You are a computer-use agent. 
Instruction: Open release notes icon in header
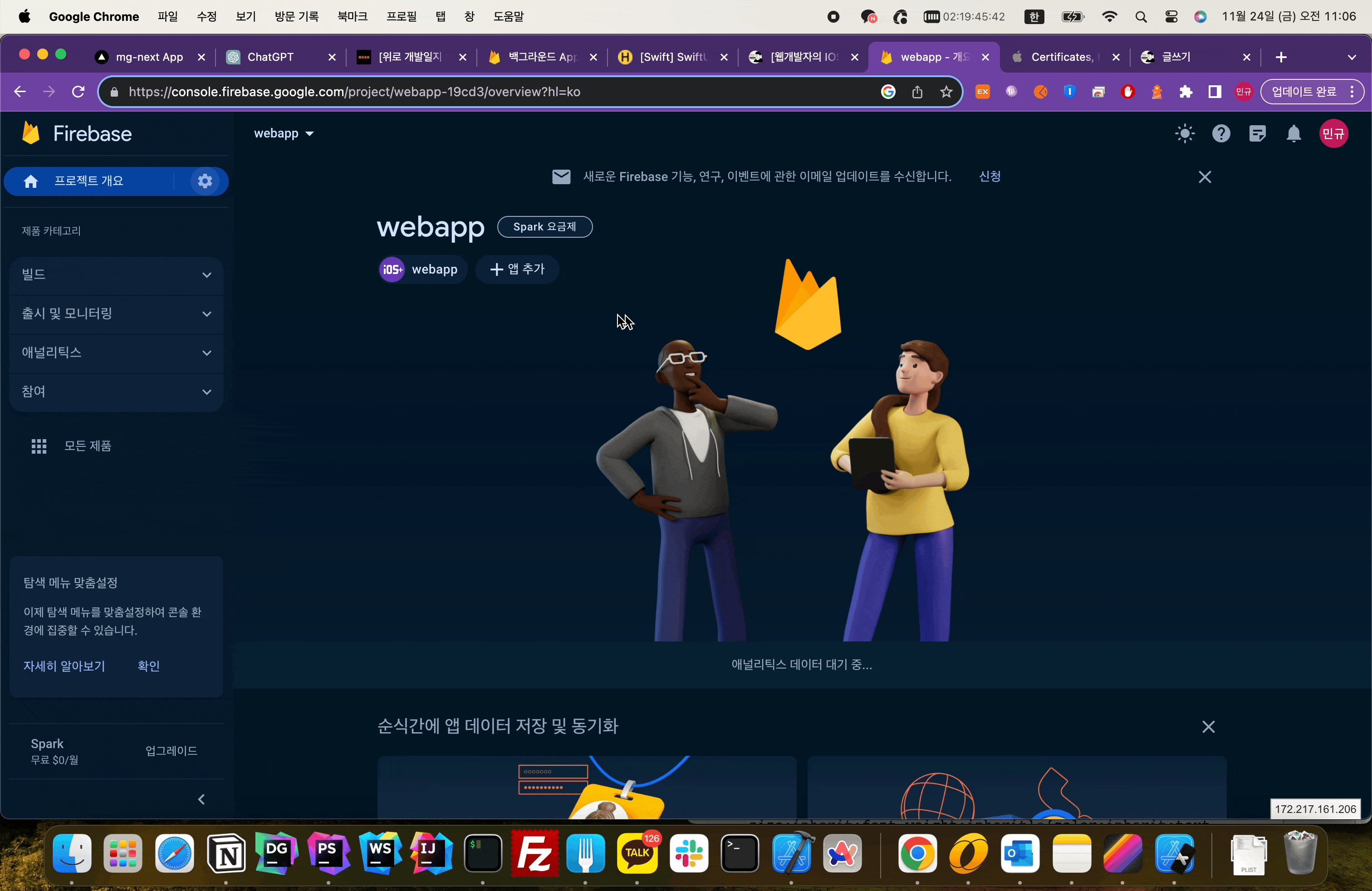point(1257,134)
